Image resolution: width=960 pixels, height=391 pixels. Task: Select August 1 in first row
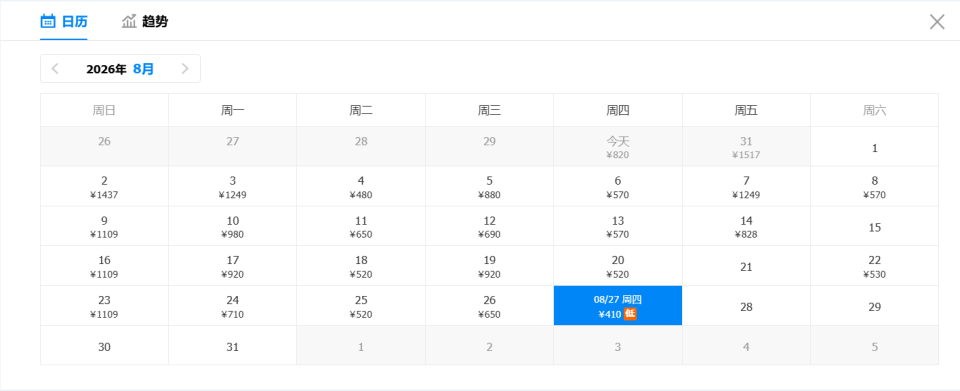[x=874, y=146]
